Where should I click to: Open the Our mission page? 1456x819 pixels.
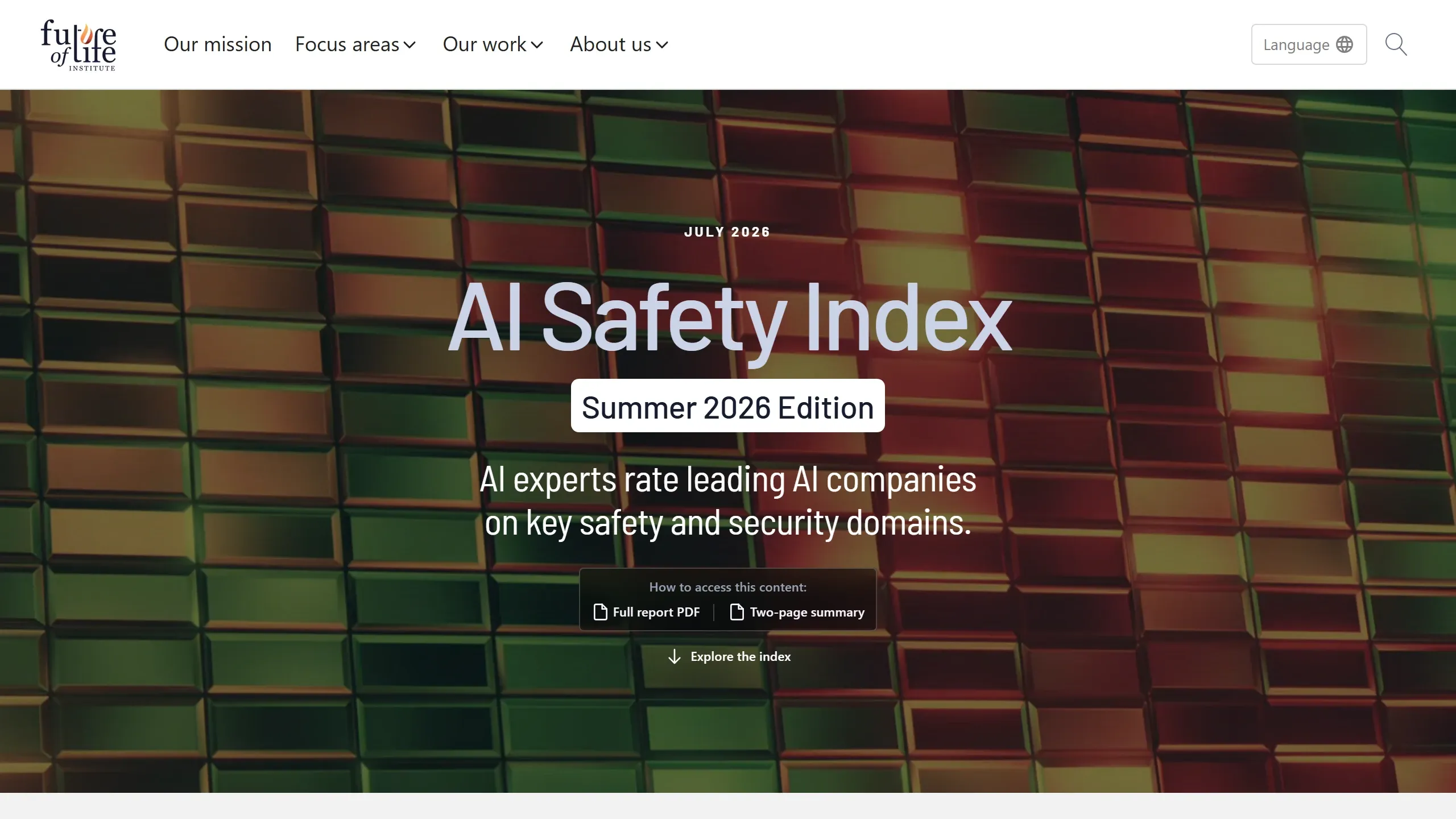tap(218, 44)
